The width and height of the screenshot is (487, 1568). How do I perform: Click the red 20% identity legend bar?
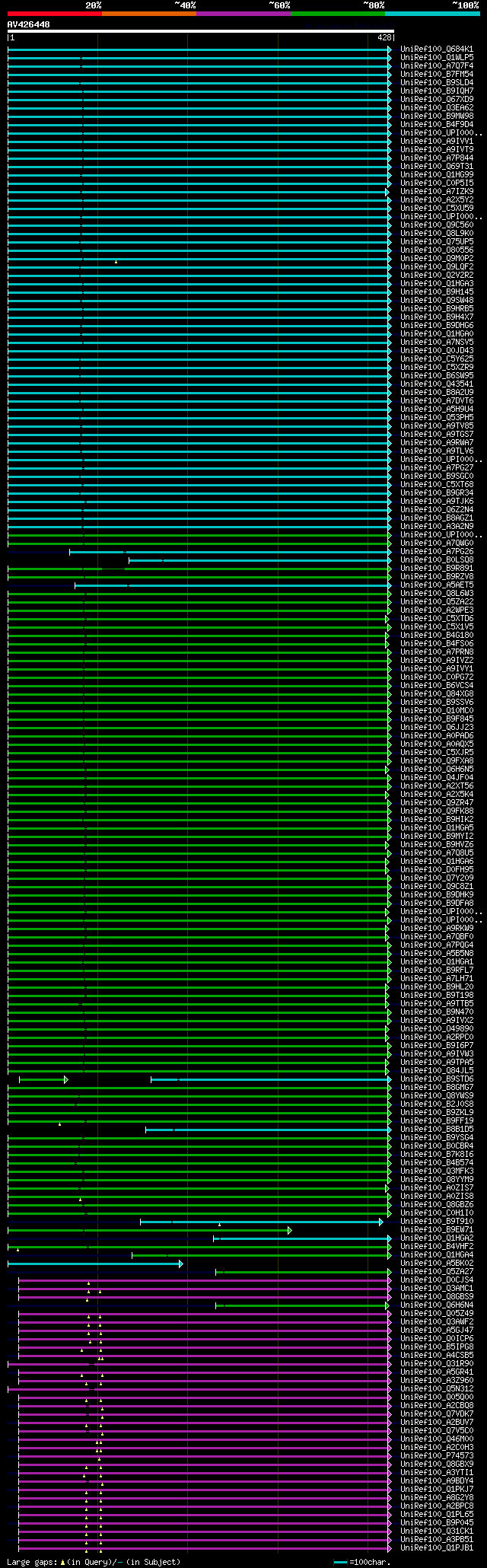click(55, 14)
